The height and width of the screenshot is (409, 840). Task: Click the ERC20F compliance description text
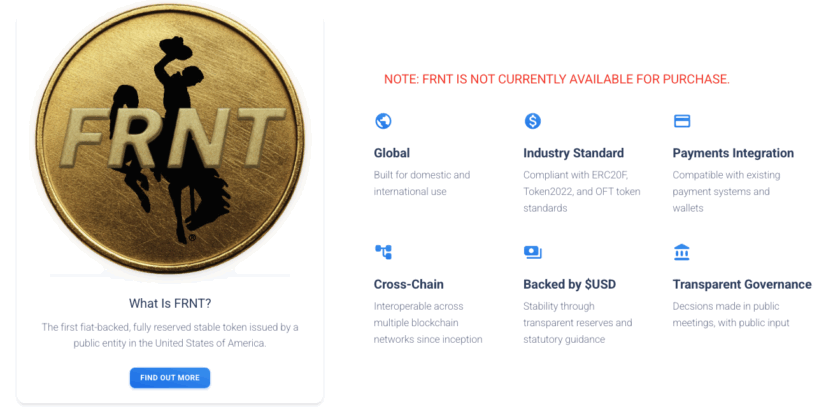pyautogui.click(x=581, y=191)
